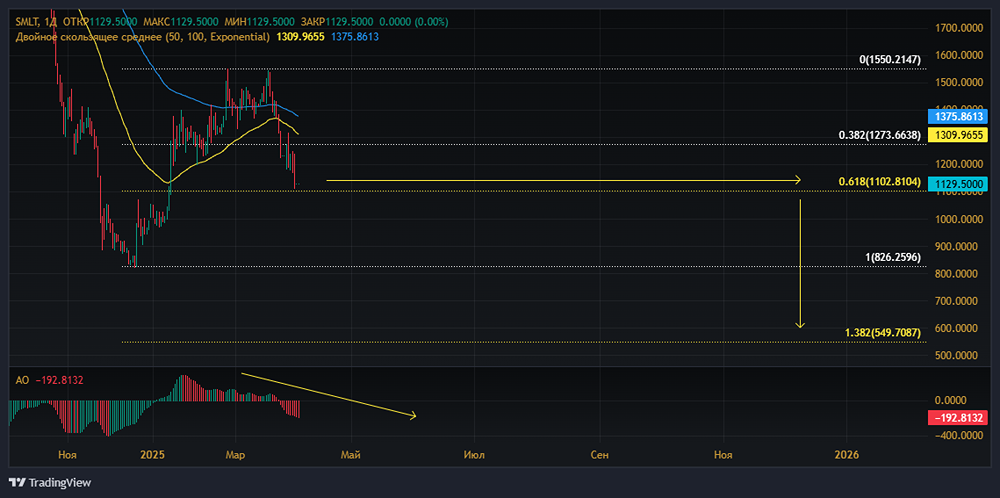Click the cyan 1129.5000 current price tag

pos(958,184)
